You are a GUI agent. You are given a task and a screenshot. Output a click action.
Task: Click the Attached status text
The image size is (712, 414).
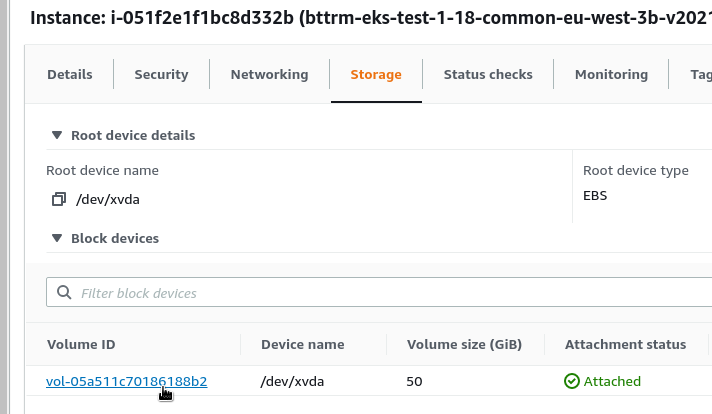[x=612, y=381]
